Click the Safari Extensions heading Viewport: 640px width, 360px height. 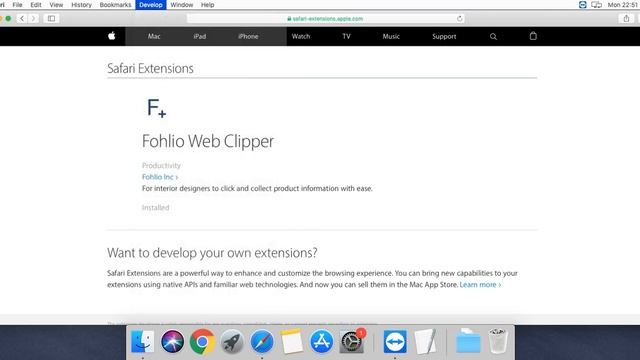(x=150, y=68)
